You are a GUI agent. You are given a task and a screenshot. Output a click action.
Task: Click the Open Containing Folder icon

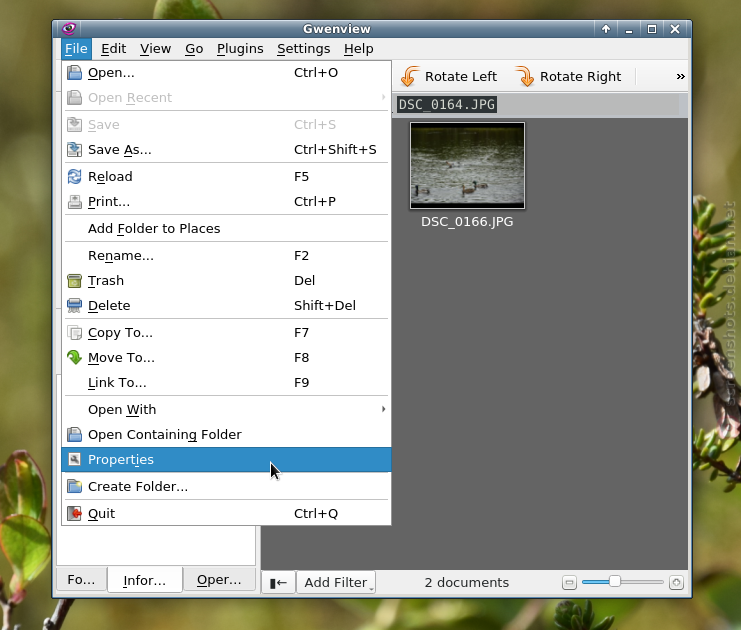click(x=74, y=435)
